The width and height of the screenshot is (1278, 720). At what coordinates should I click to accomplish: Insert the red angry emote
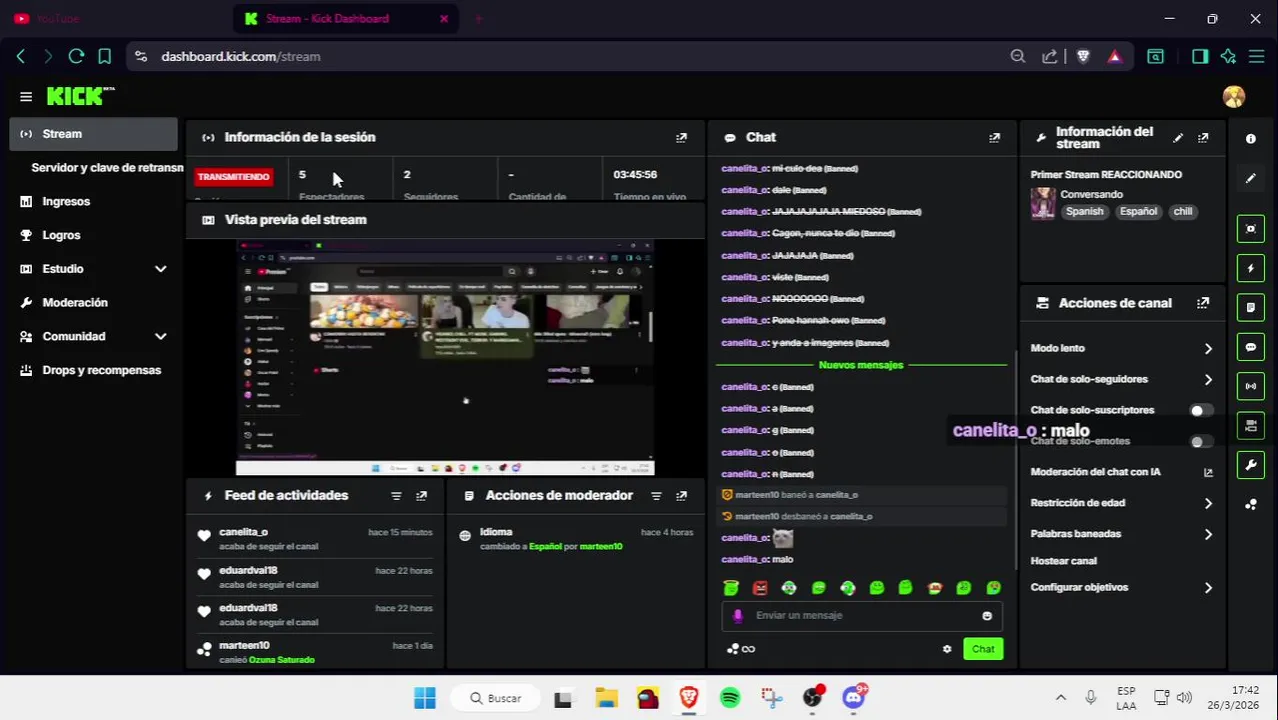pos(760,588)
